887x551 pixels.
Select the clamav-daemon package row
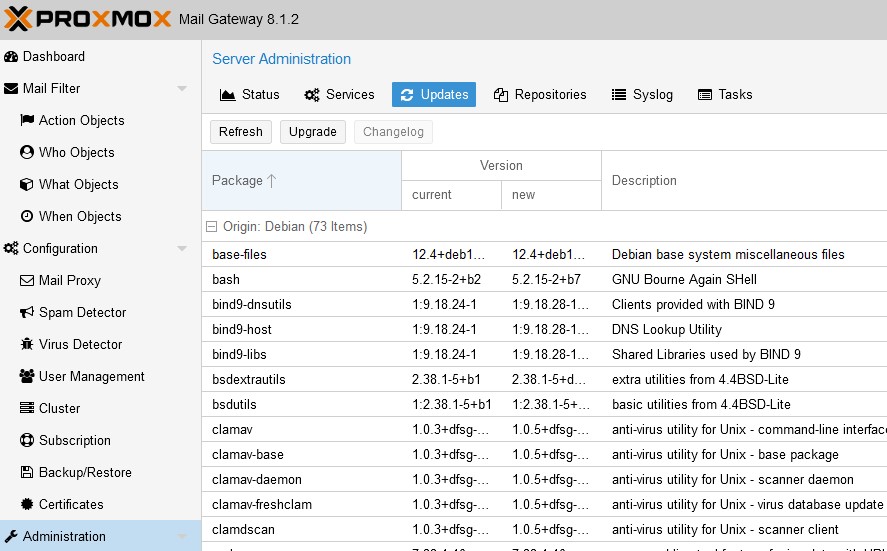[544, 479]
